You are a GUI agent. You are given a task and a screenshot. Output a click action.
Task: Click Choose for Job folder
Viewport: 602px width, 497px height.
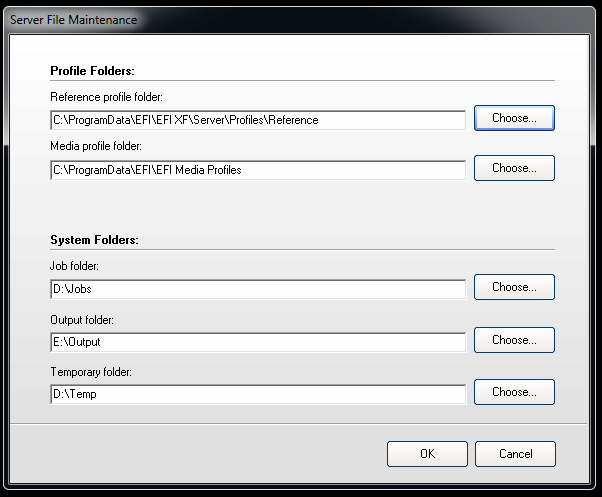pos(514,287)
